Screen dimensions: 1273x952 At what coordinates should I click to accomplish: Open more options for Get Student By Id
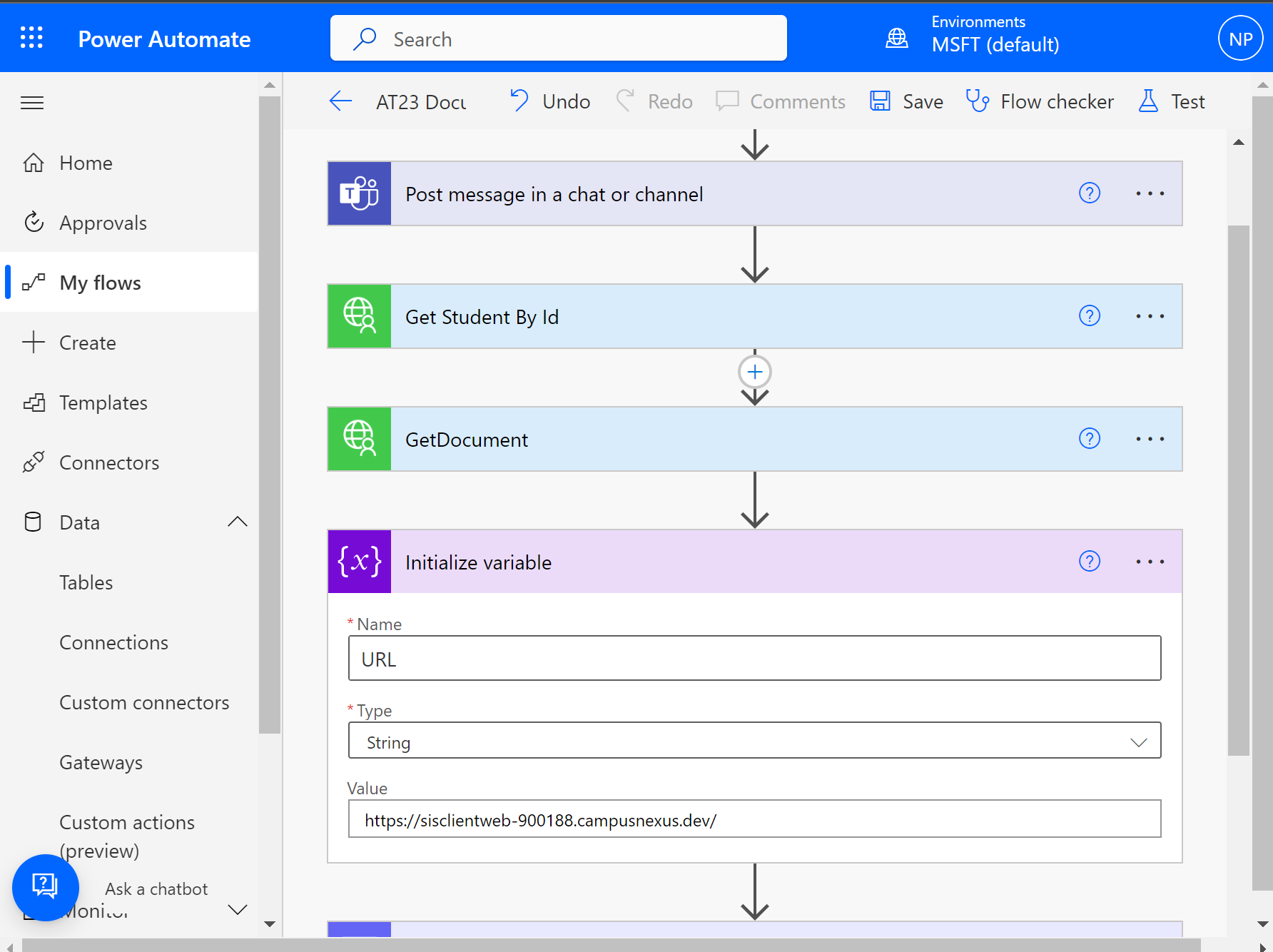point(1150,316)
